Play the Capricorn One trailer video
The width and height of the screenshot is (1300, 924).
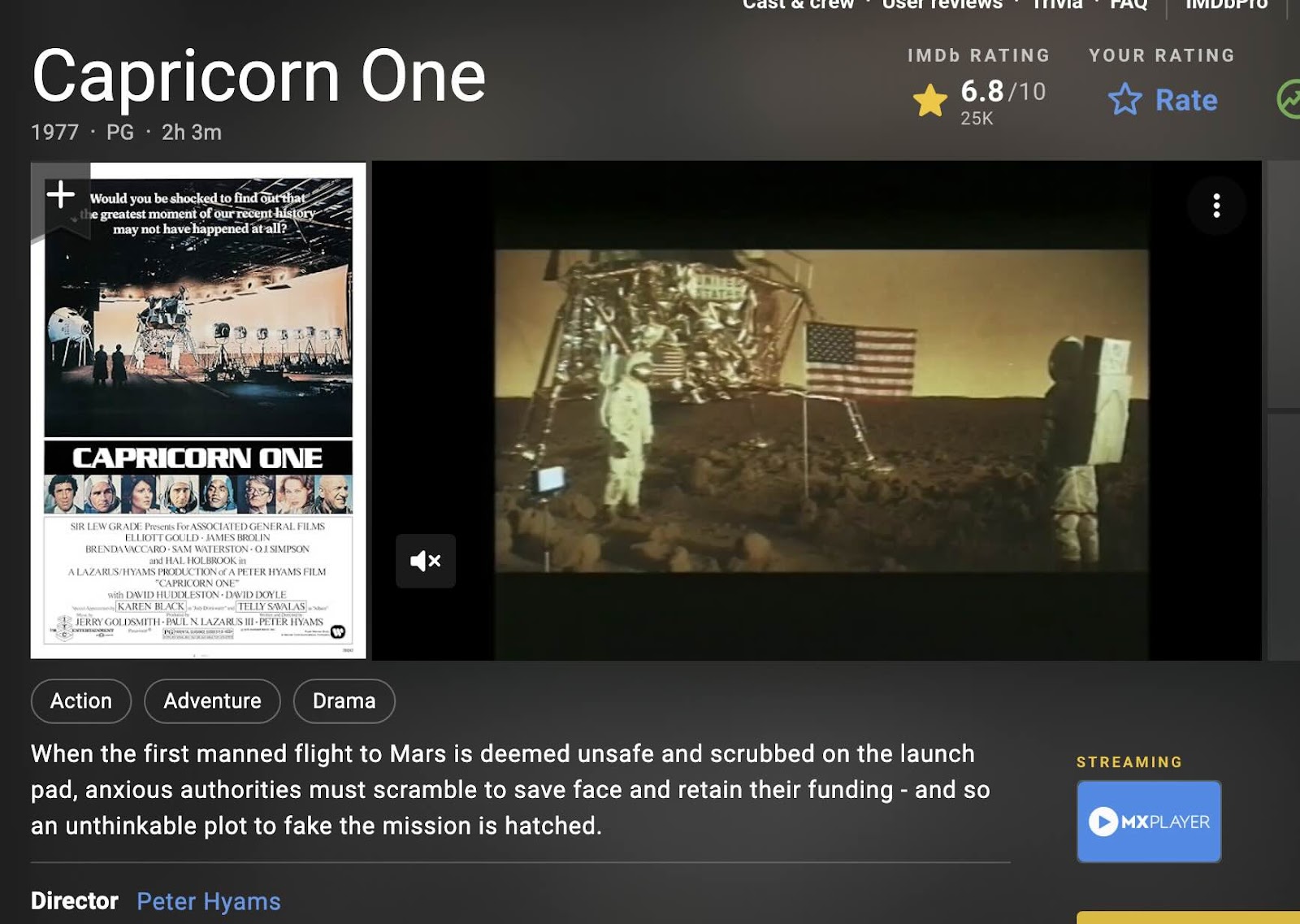pyautogui.click(x=817, y=410)
